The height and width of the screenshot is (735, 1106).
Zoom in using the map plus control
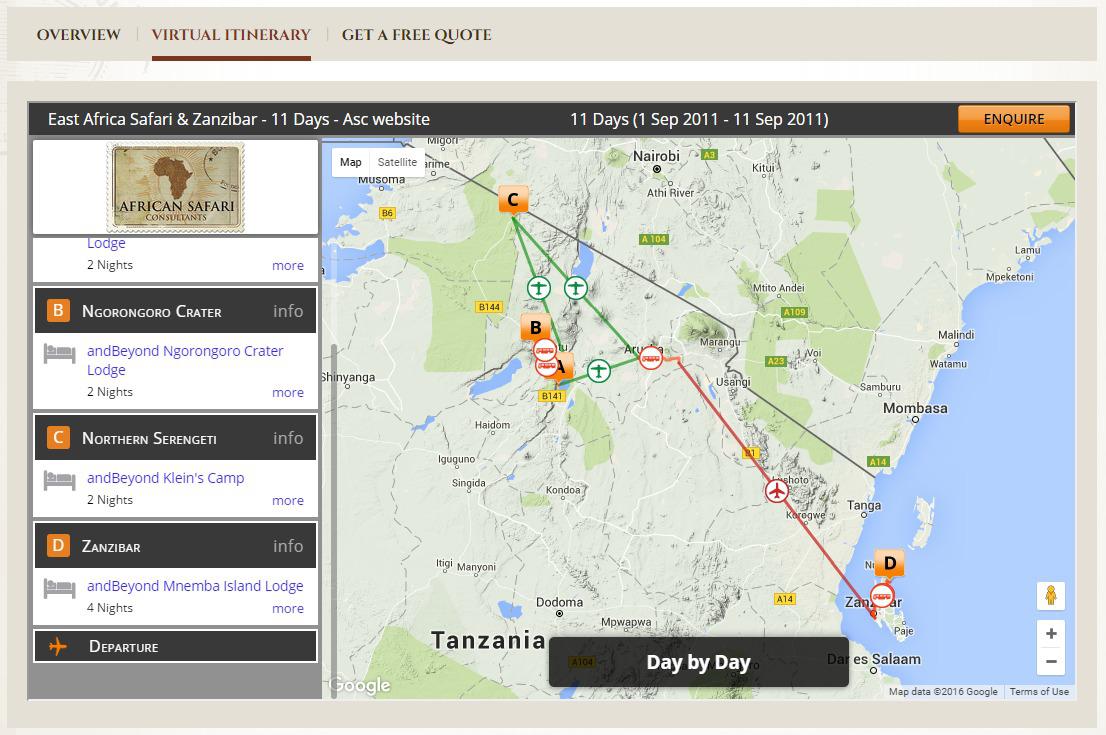click(1051, 633)
